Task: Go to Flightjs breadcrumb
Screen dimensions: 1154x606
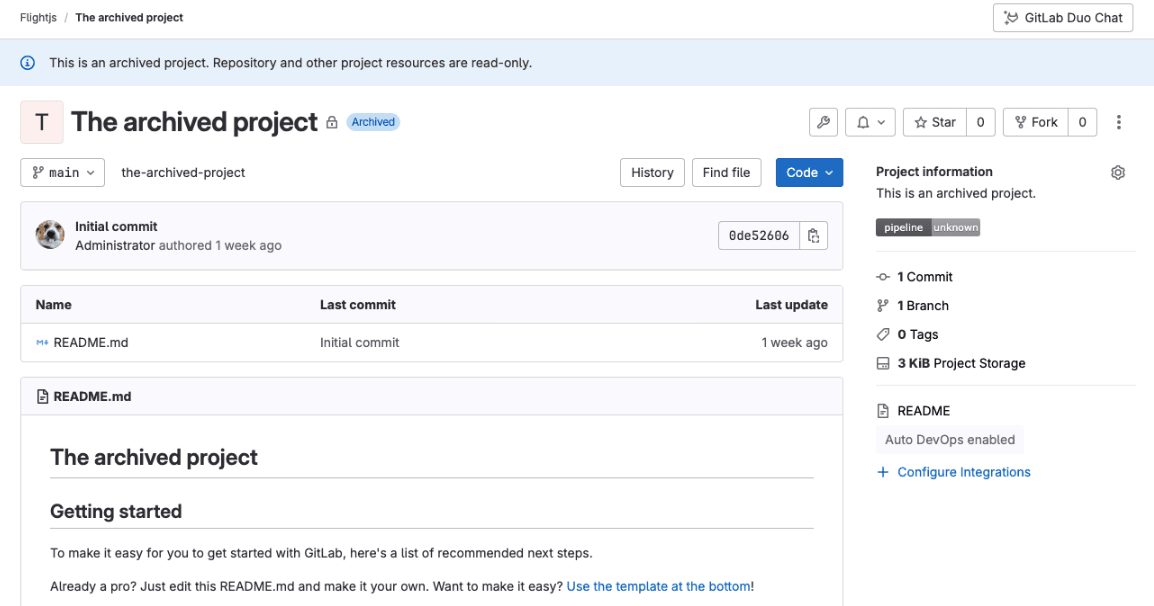Action: (38, 18)
